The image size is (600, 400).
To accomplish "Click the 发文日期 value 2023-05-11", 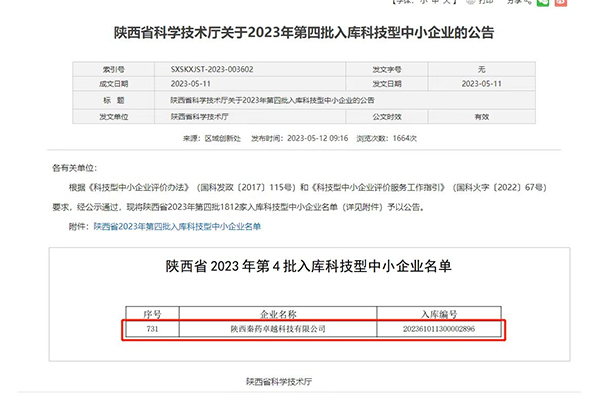I will click(x=481, y=83).
